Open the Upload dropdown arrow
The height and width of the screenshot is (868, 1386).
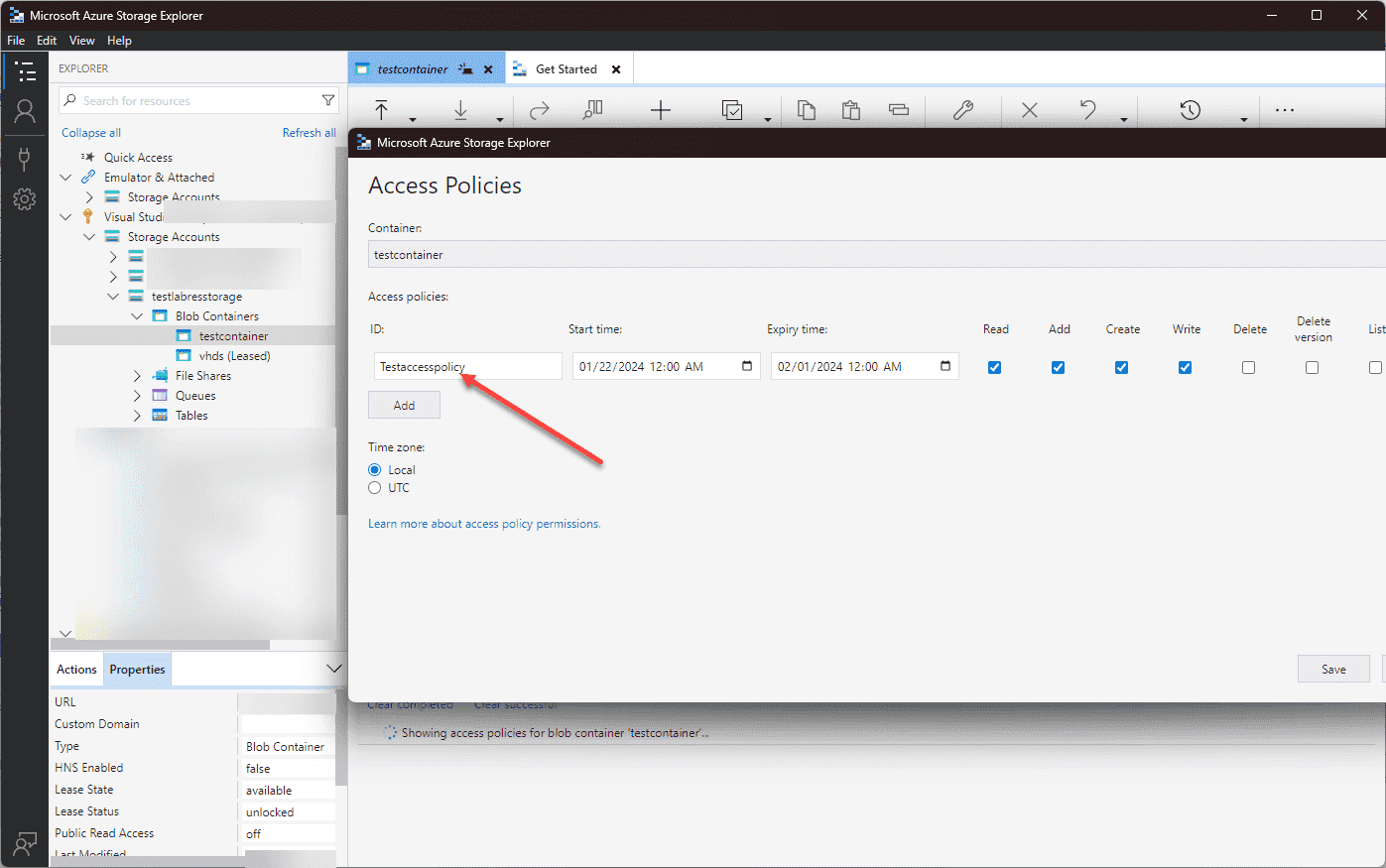click(x=414, y=120)
